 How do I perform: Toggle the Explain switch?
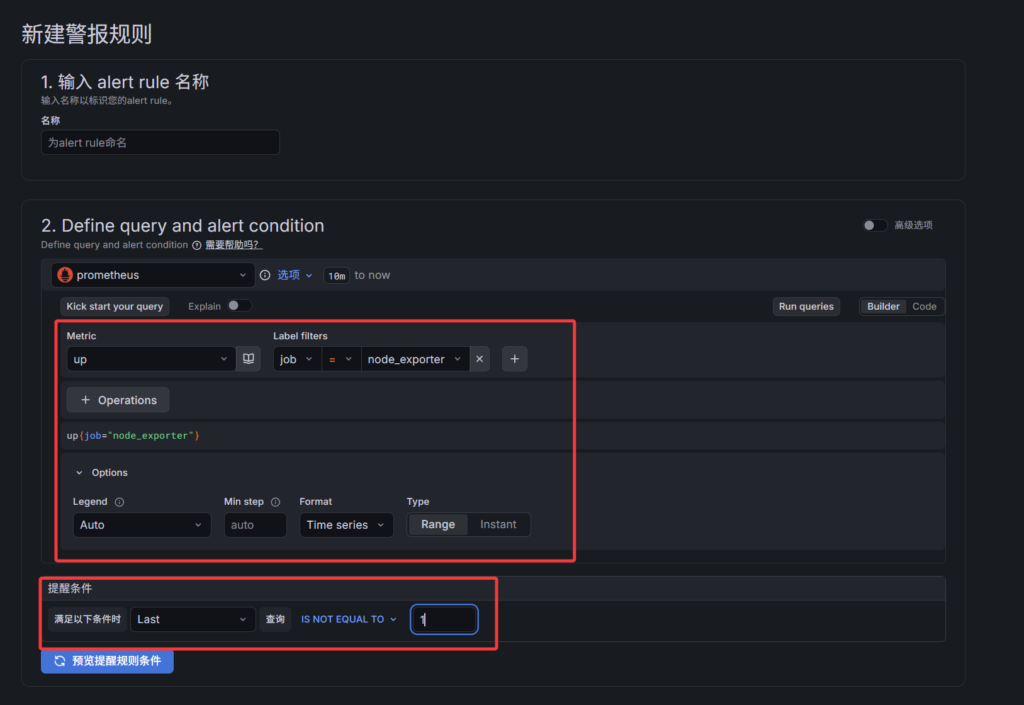point(239,306)
